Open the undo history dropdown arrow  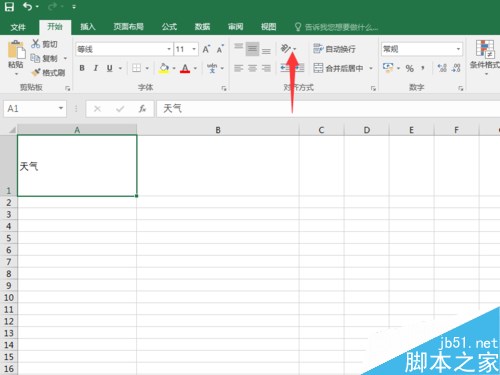pos(37,7)
